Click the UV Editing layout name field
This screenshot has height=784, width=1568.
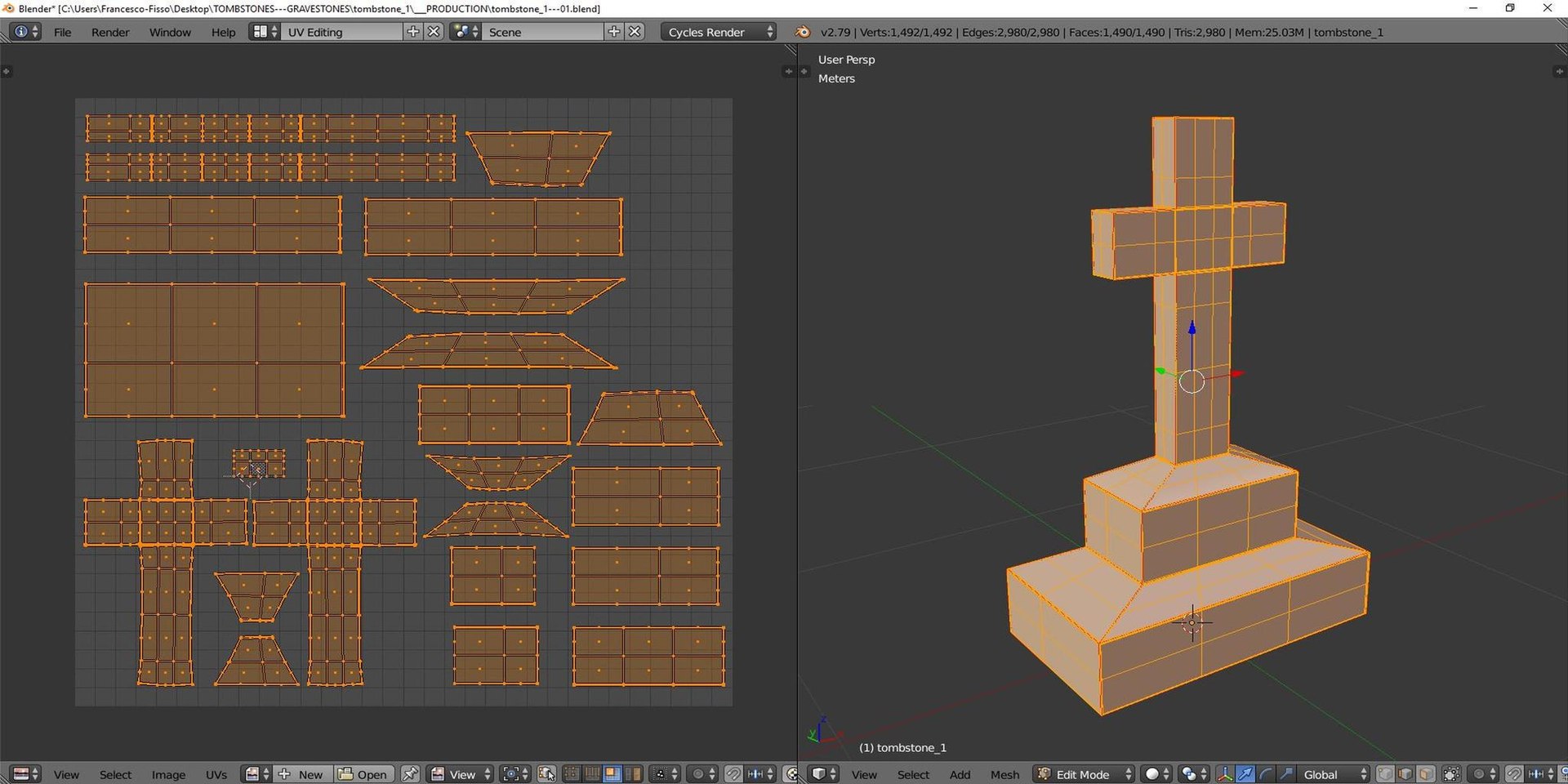342,32
